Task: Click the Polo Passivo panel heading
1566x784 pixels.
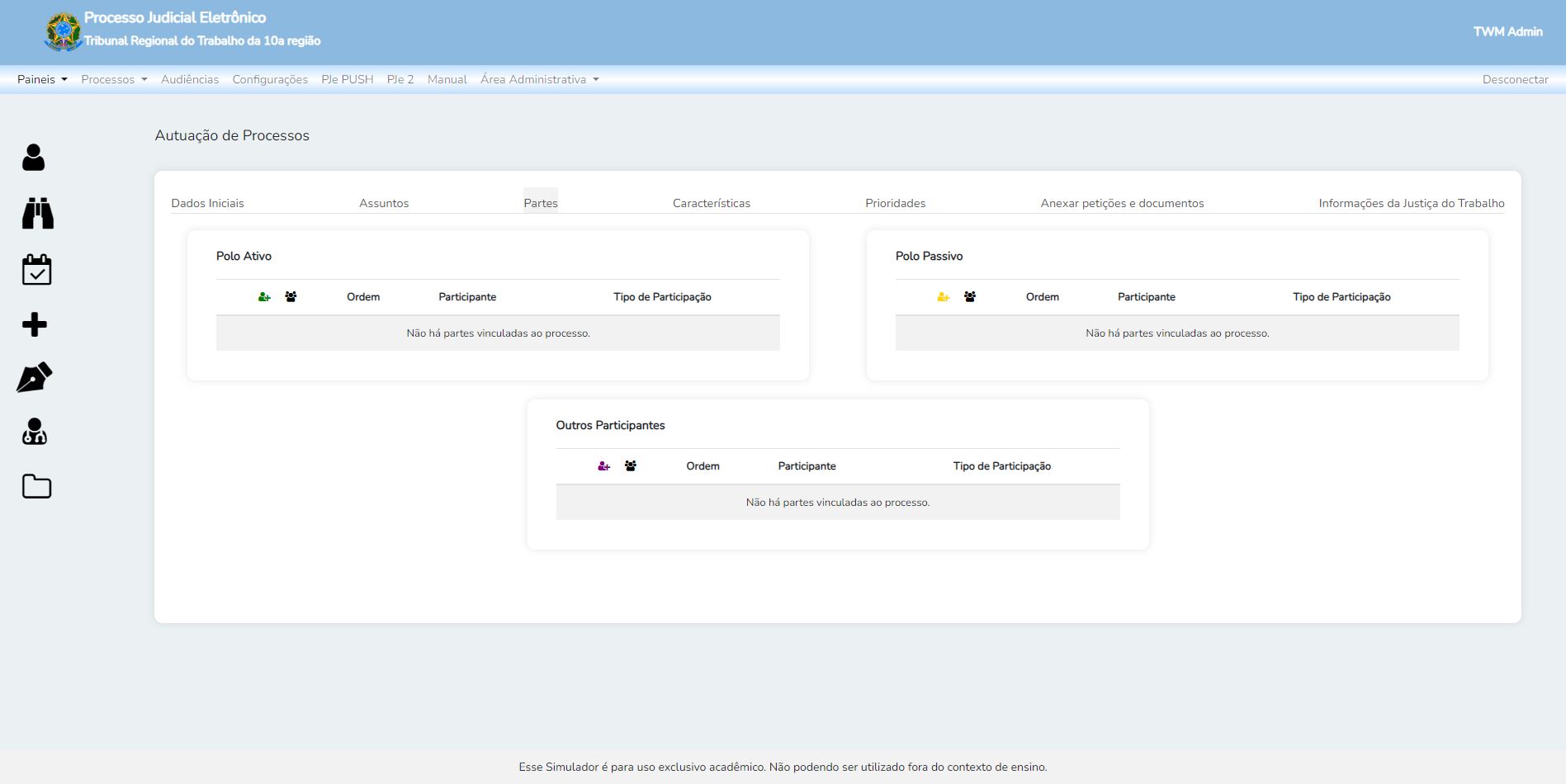Action: point(930,256)
